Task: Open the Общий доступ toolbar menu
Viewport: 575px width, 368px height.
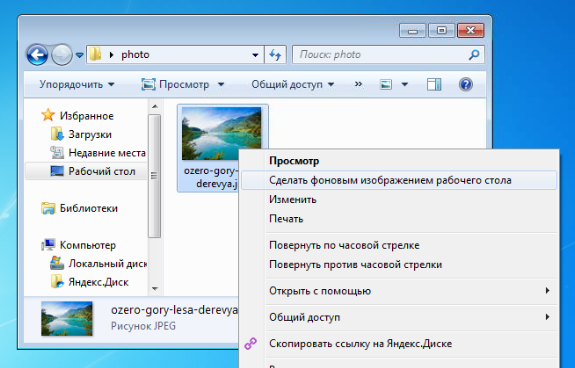Action: pos(293,85)
